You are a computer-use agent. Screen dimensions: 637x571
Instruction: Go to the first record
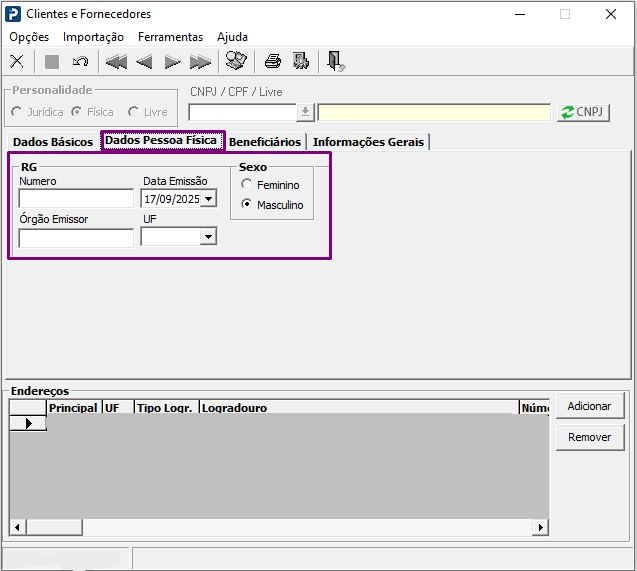pos(116,62)
